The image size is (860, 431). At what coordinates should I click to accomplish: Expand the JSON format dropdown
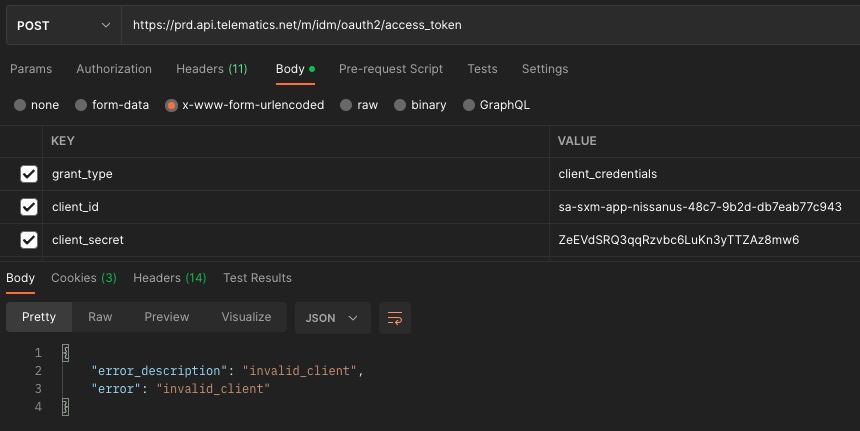click(x=332, y=318)
